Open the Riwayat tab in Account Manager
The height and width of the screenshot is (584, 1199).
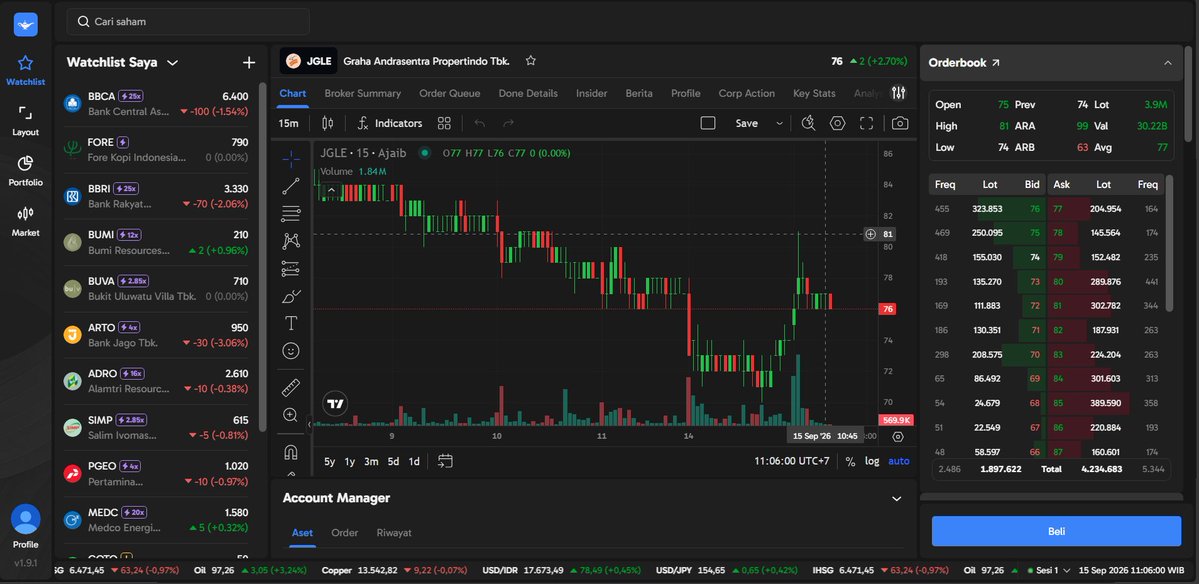tap(394, 533)
